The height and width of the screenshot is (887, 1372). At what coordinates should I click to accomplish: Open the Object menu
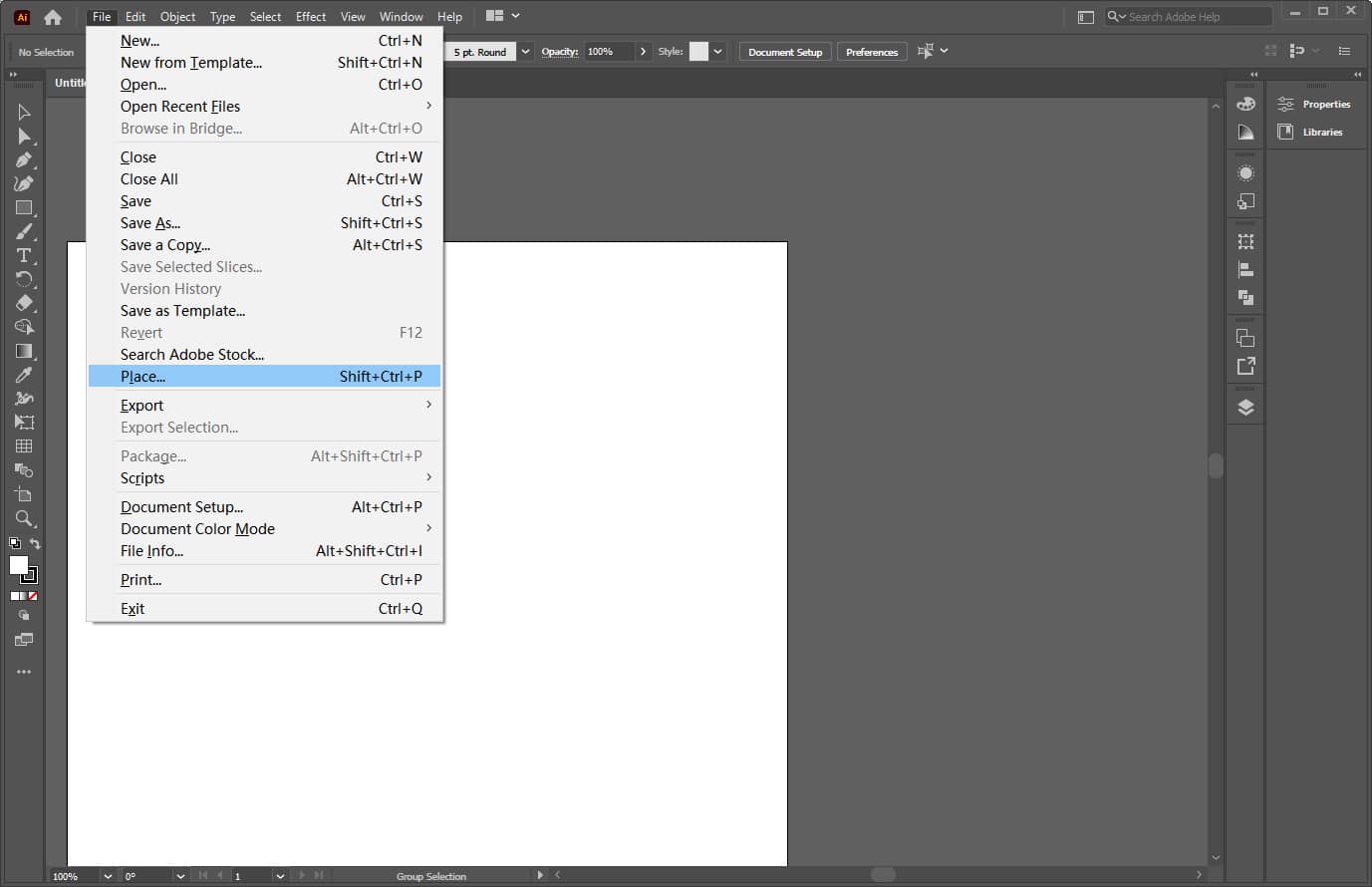(x=177, y=16)
